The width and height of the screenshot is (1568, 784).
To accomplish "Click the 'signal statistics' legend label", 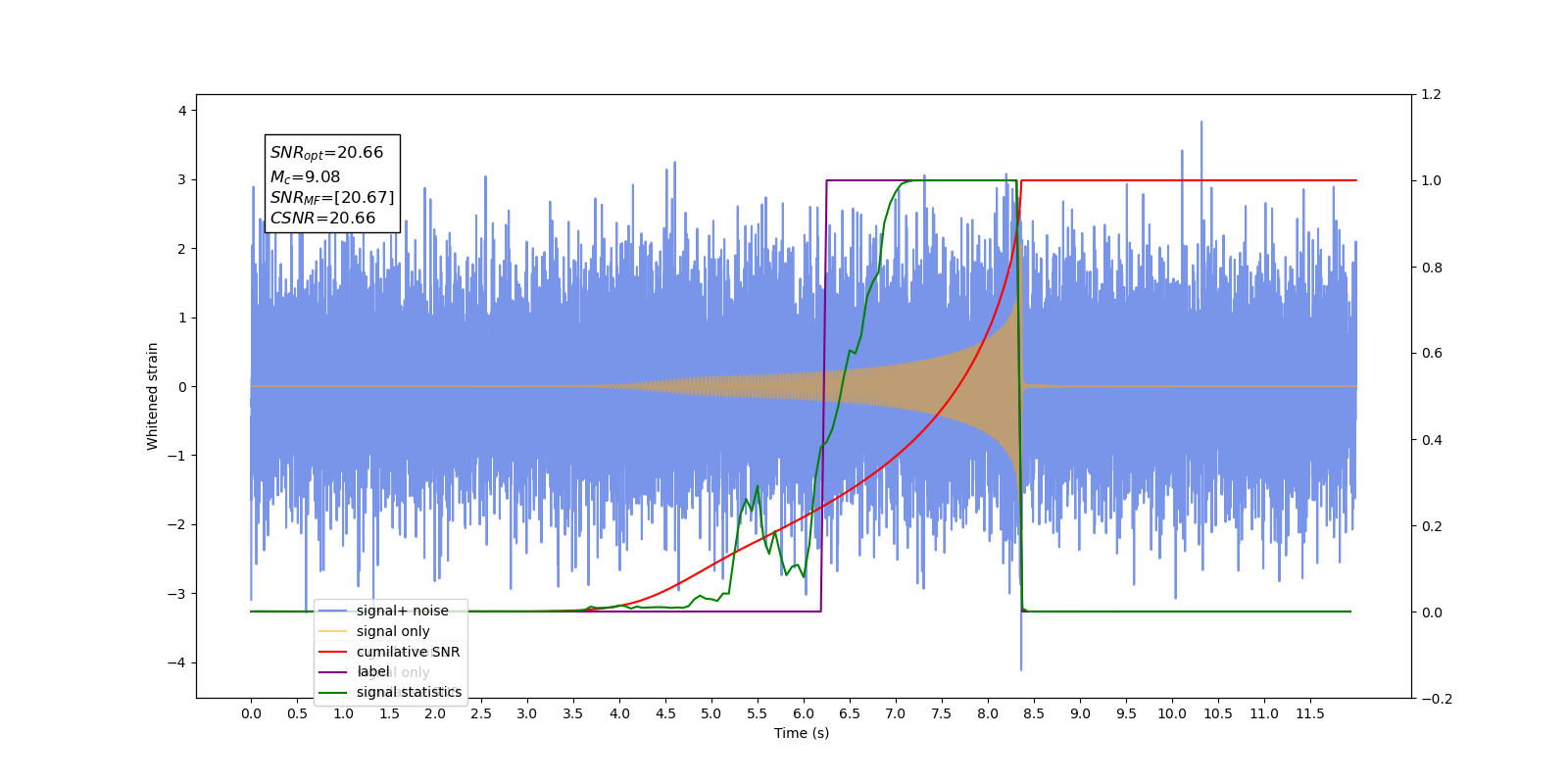I will coord(409,692).
